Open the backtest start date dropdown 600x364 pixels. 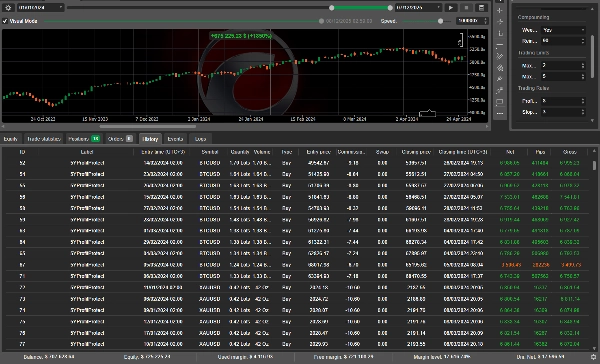40,7
